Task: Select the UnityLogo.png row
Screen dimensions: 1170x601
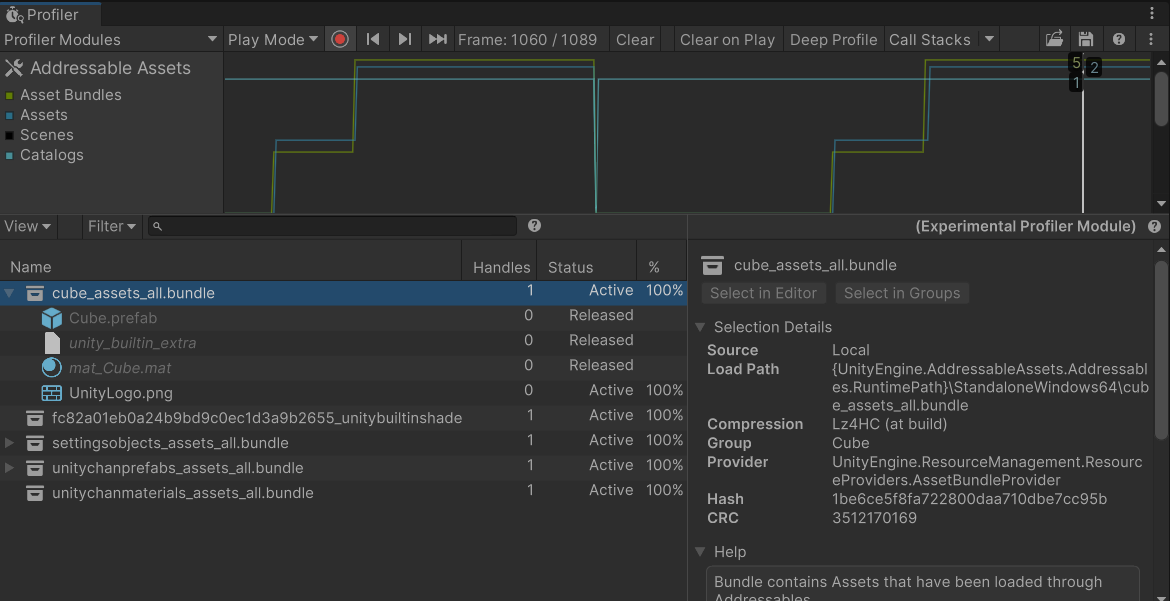Action: point(343,393)
